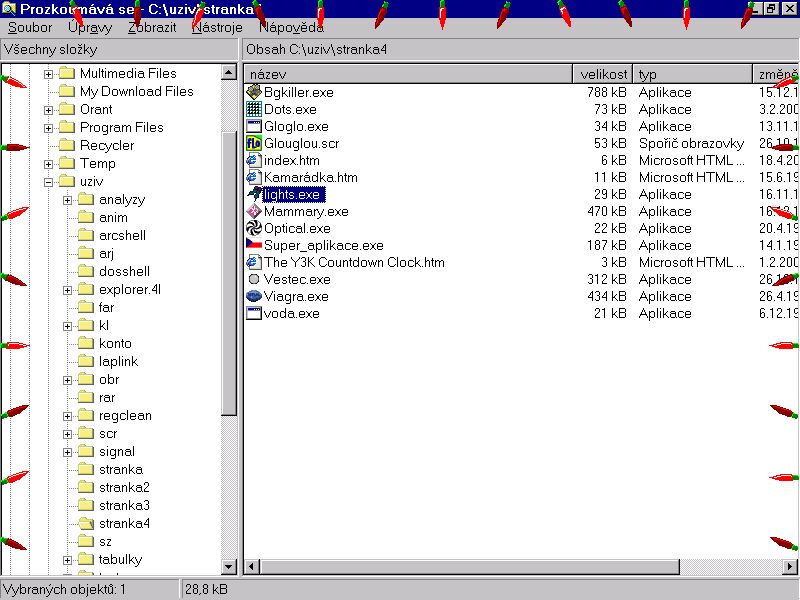800x600 pixels.
Task: Click the index.htm HTML document icon
Action: click(254, 160)
